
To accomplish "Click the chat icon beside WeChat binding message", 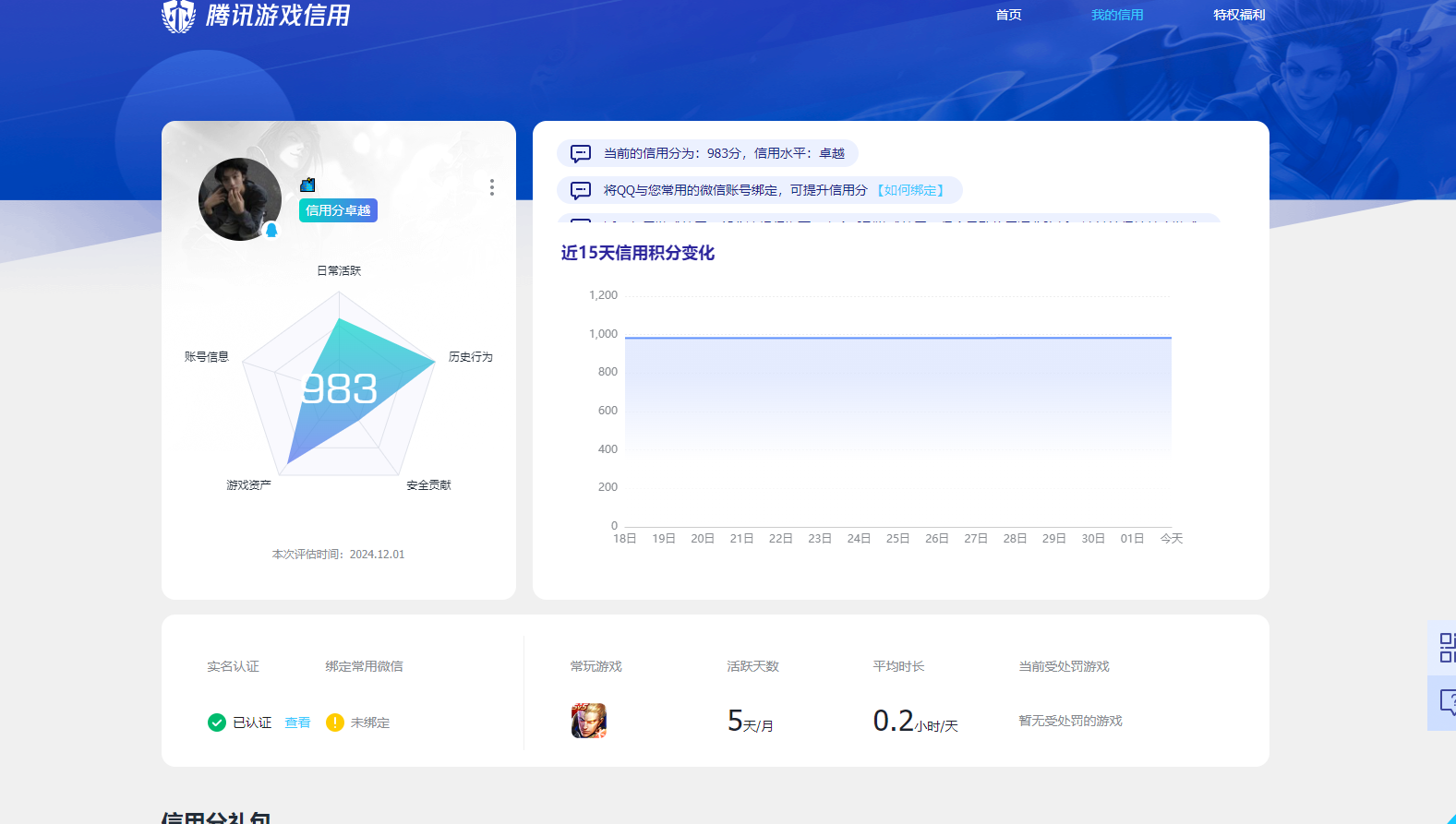I will coord(581,191).
